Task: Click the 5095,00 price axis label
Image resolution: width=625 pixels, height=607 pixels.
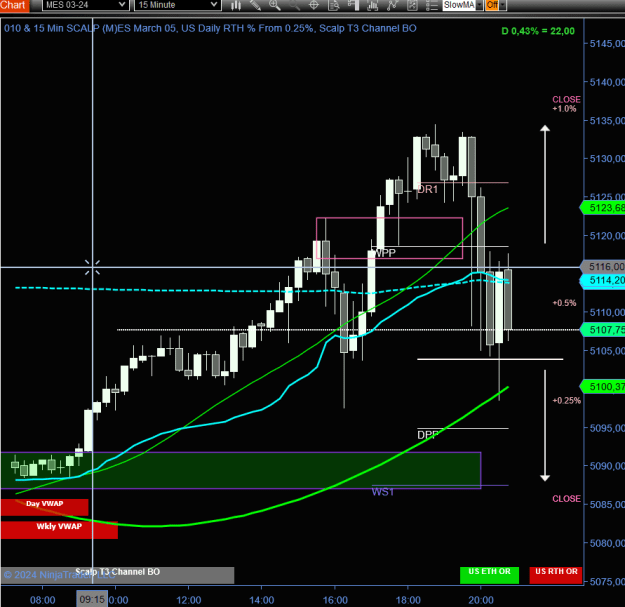Action: coord(607,428)
